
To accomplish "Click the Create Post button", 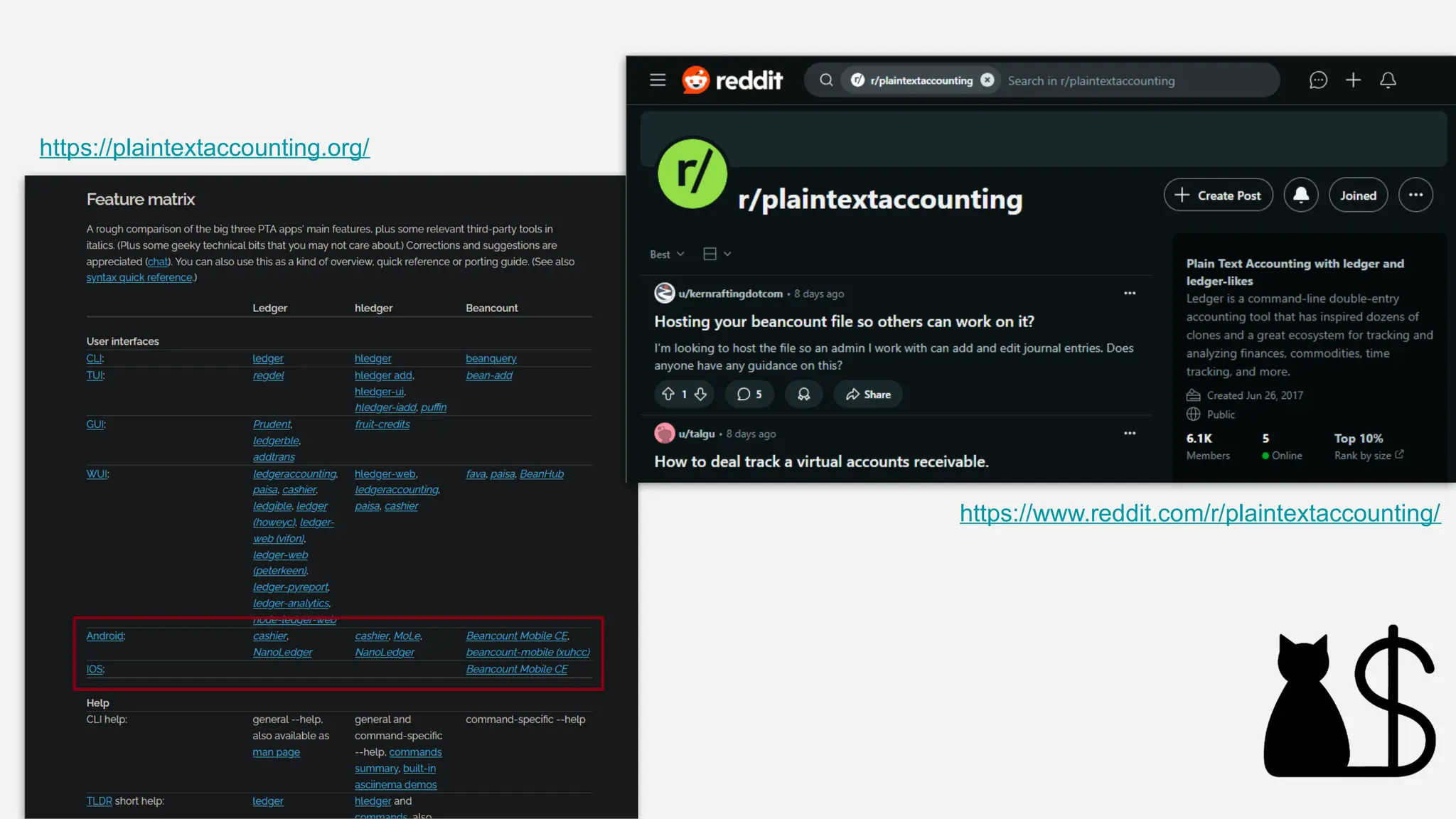I will tap(1218, 196).
